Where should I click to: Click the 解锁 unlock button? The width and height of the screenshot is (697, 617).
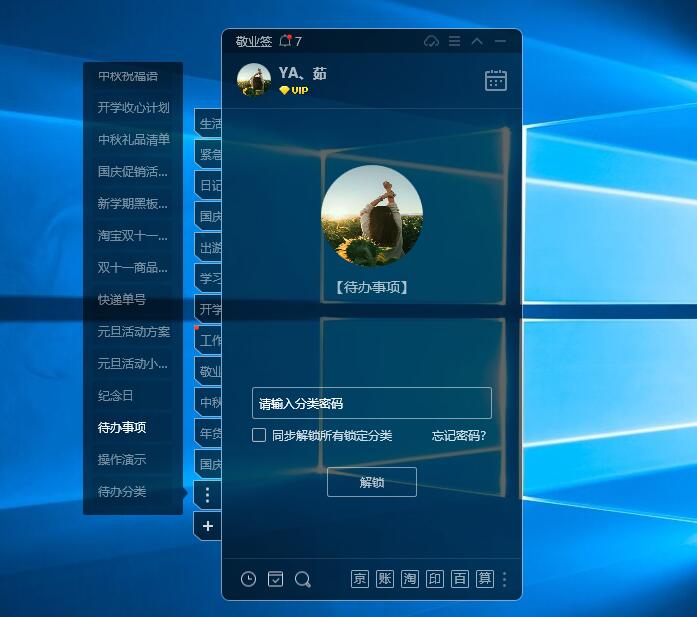372,482
